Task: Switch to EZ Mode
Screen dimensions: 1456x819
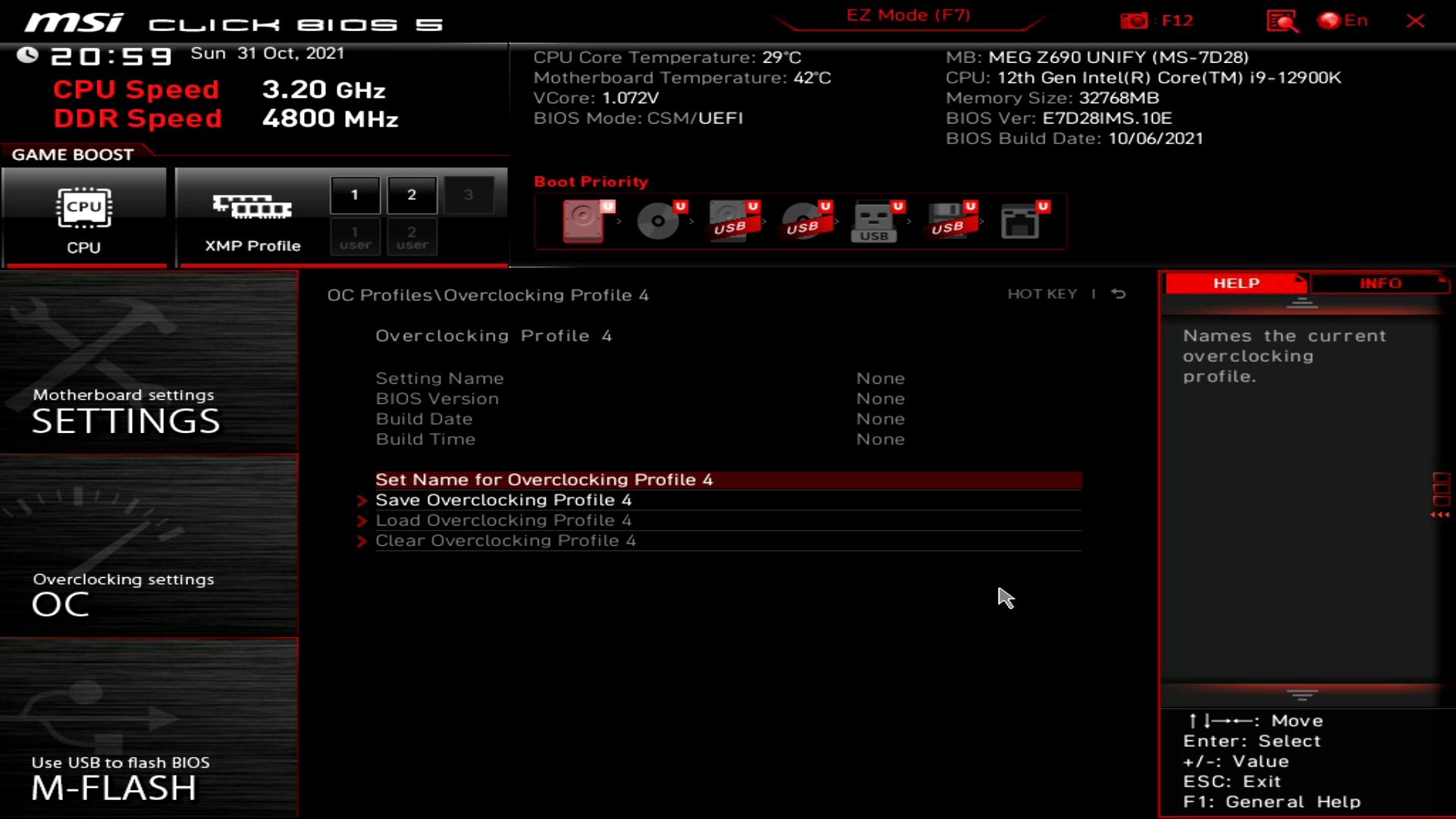Action: pos(907,14)
